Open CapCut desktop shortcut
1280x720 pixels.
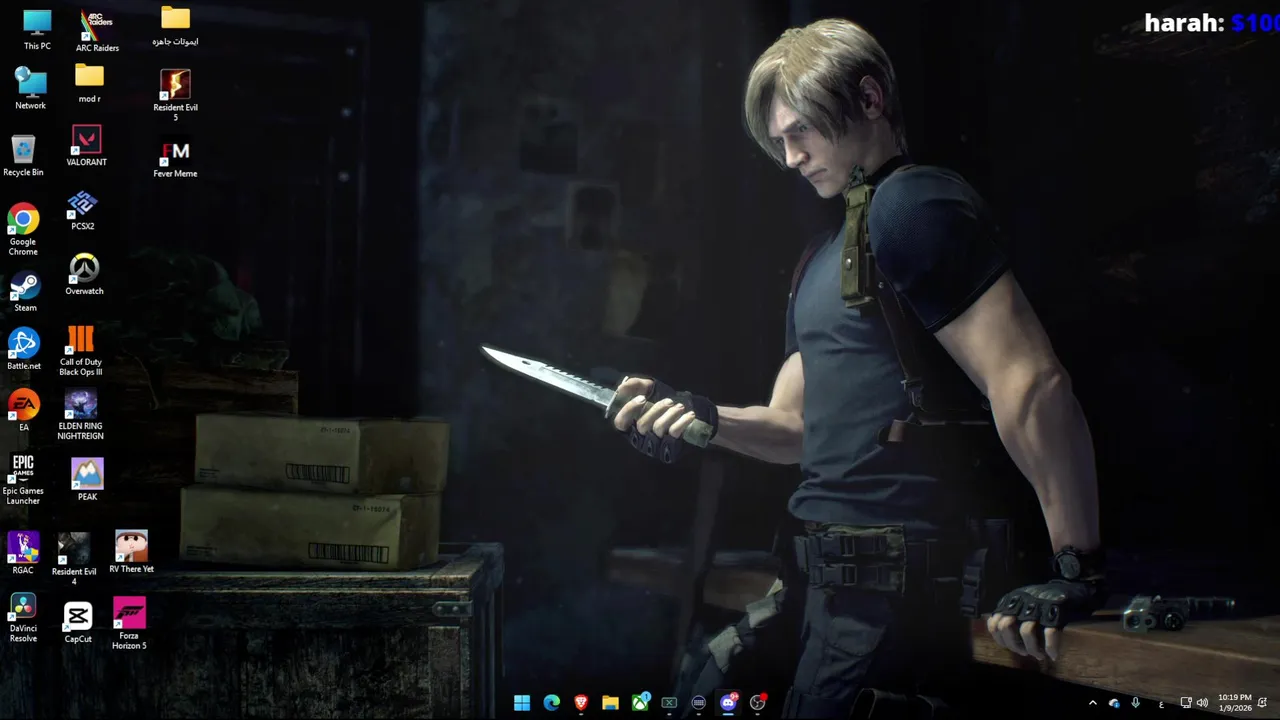click(78, 623)
